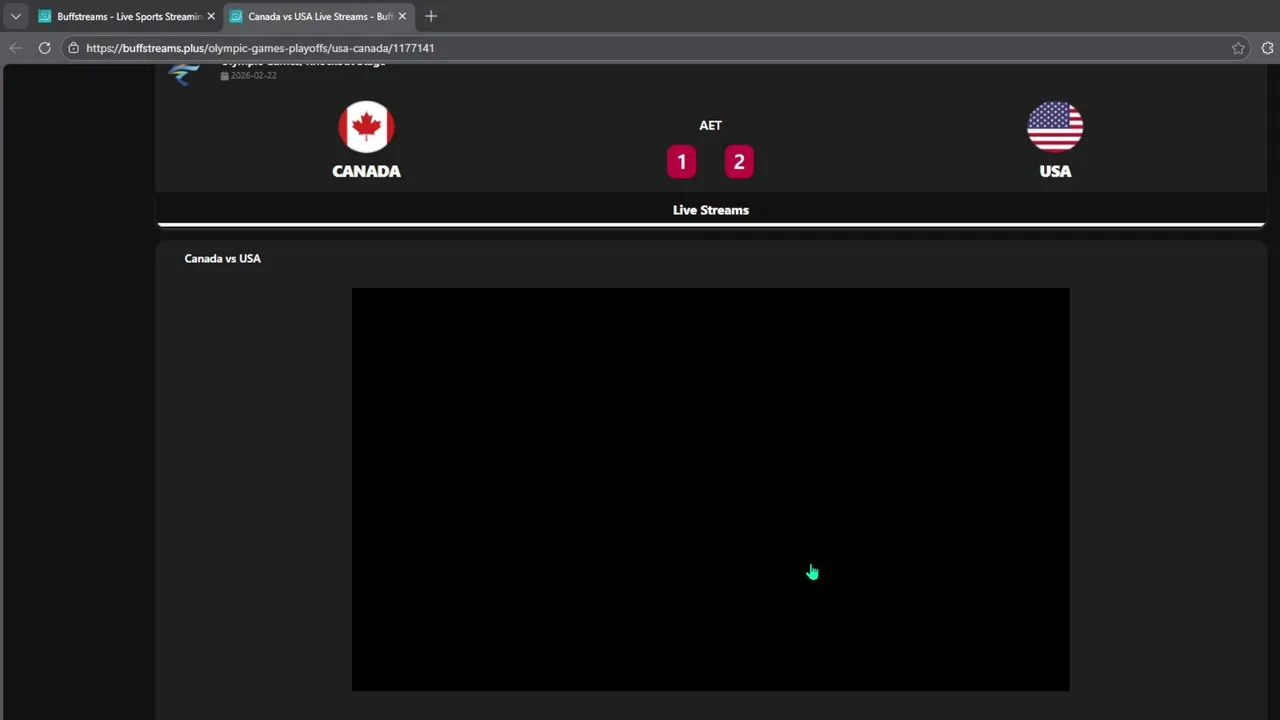Screen dimensions: 1280x720
Task: Click the USA flag icon
Action: point(1055,127)
